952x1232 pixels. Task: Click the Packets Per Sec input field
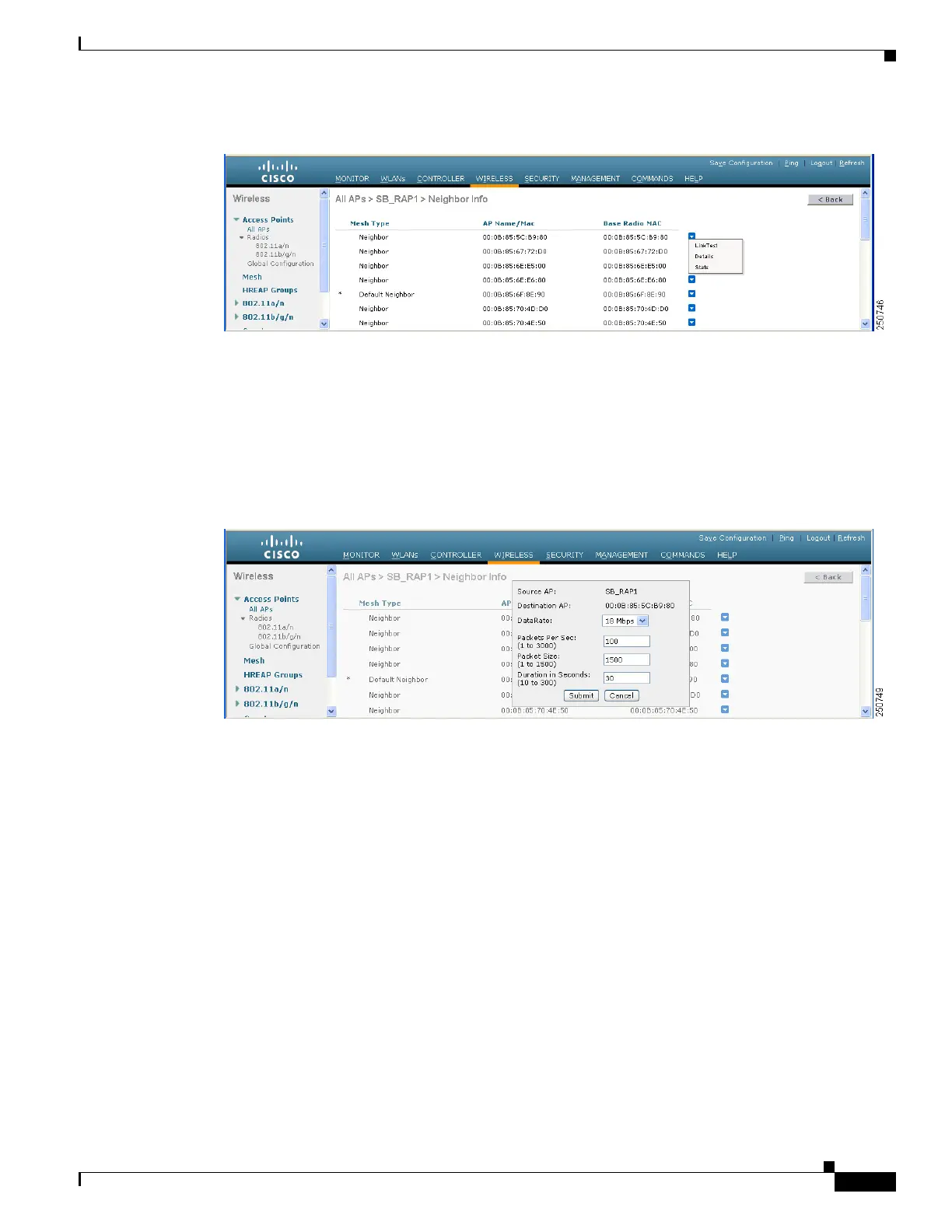pyautogui.click(x=626, y=642)
